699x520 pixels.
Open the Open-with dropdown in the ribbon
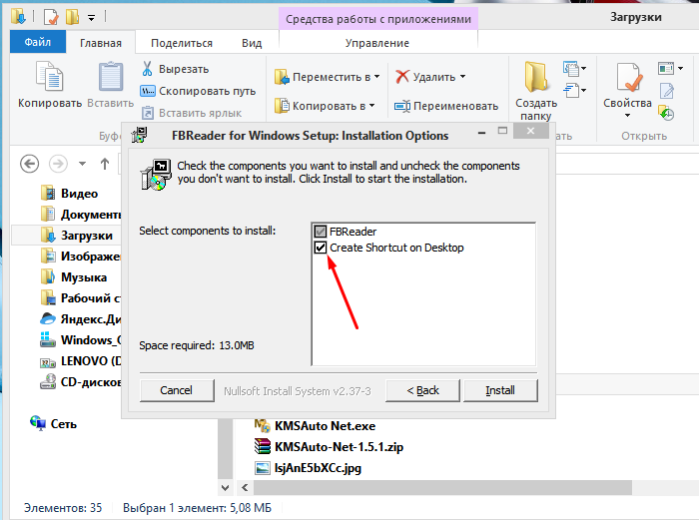pyautogui.click(x=670, y=69)
